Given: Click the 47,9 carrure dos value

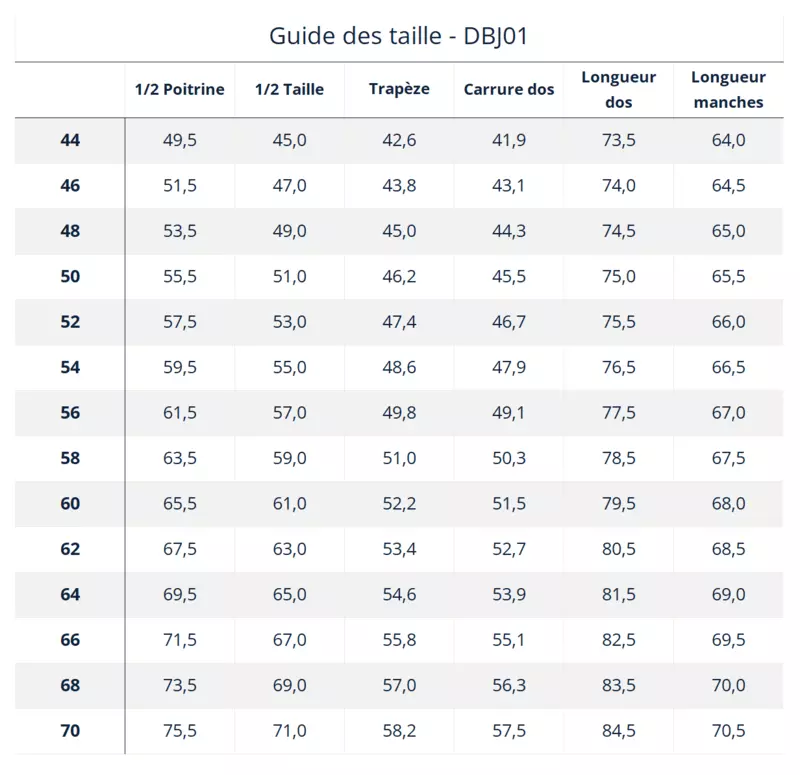Looking at the screenshot, I should (509, 367).
